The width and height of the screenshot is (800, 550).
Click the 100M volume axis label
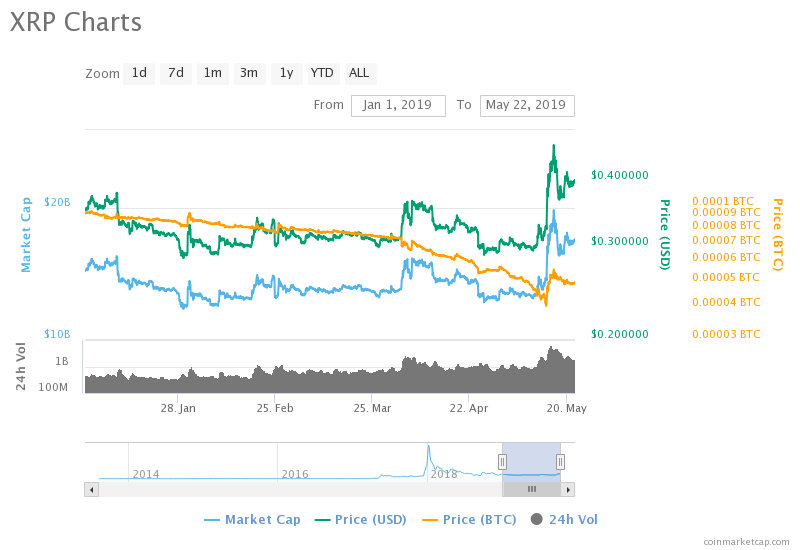coord(53,387)
